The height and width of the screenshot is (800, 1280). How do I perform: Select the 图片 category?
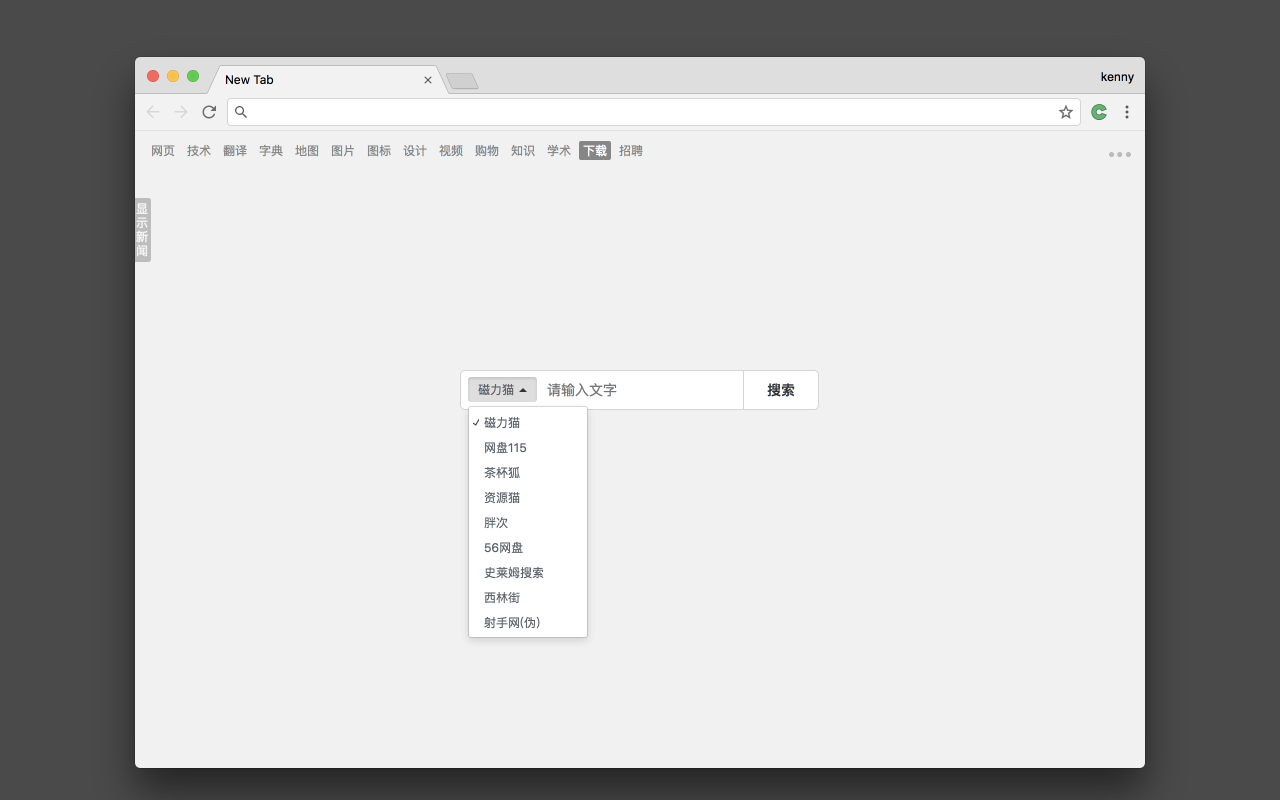(x=343, y=151)
